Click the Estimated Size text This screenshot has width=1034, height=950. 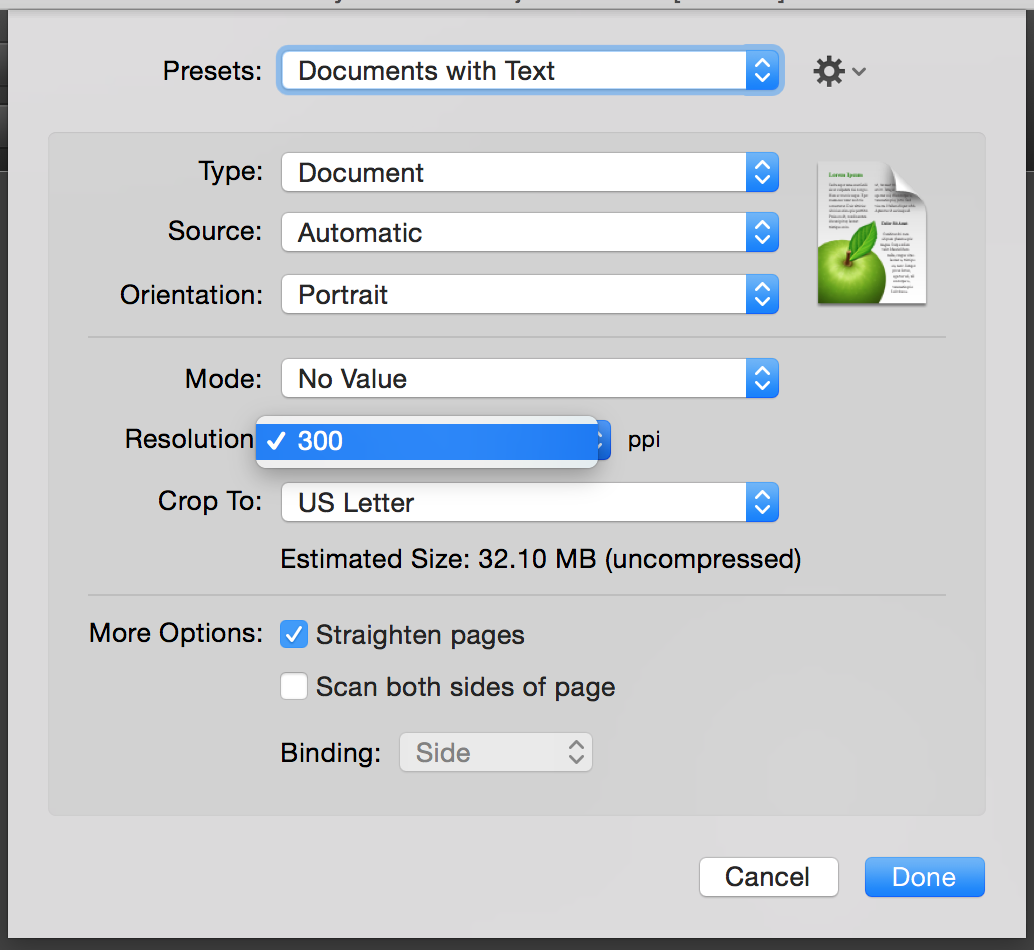(x=541, y=559)
